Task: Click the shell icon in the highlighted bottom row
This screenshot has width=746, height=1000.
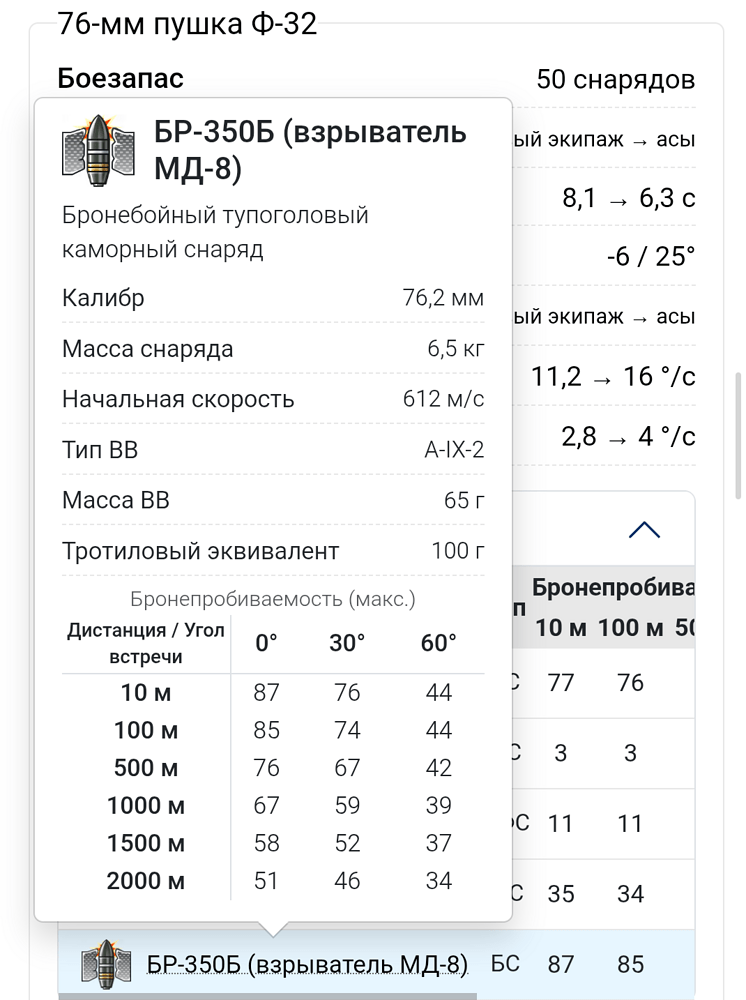Action: 106,964
